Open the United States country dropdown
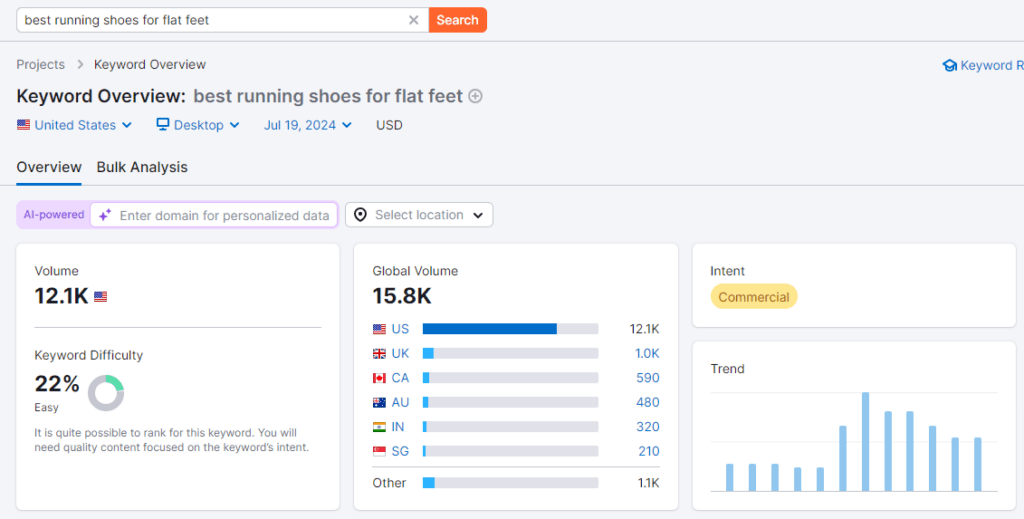Viewport: 1024px width, 519px height. coord(75,125)
